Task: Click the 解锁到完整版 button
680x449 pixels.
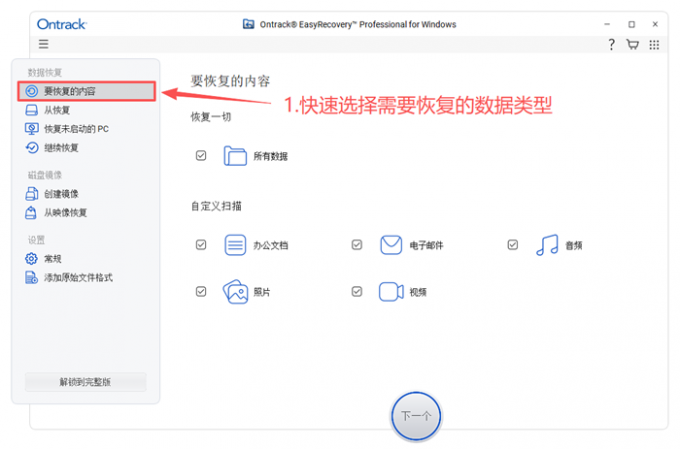Action: [x=85, y=382]
